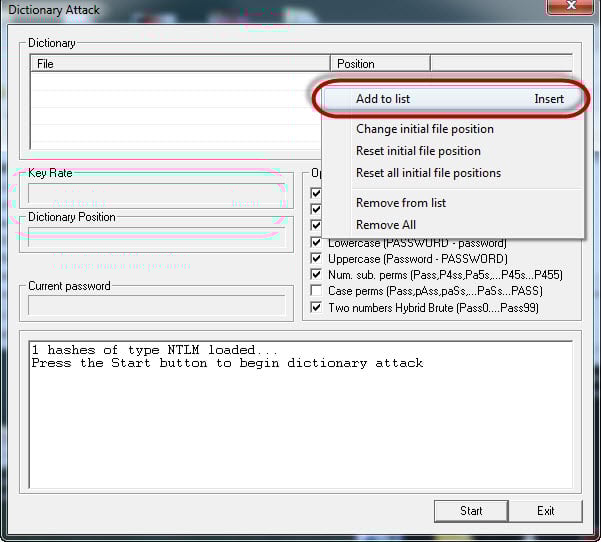This screenshot has height=542, width=601.
Task: Click the Exit button
Action: [x=545, y=511]
